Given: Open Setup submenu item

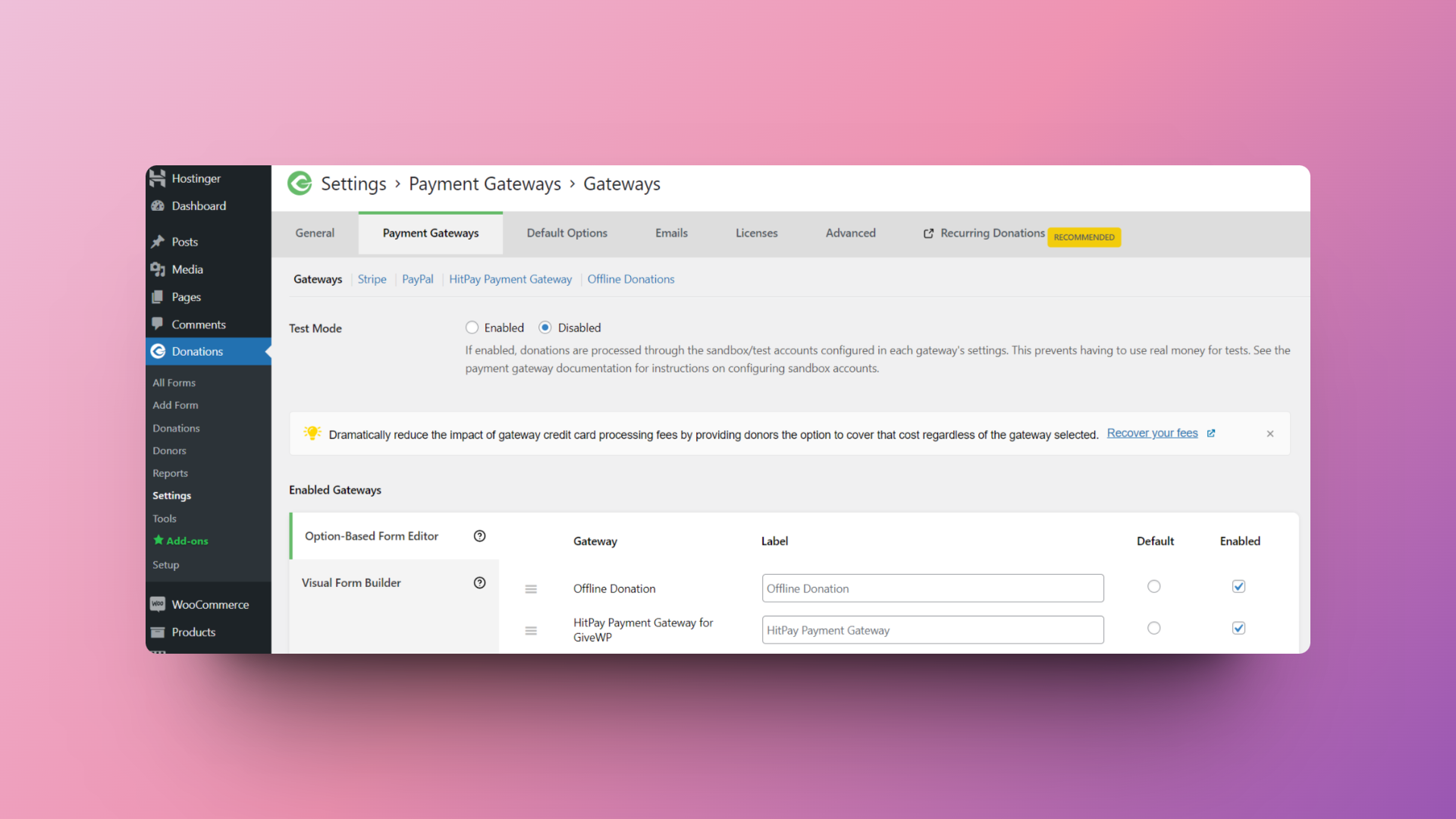Looking at the screenshot, I should pyautogui.click(x=166, y=565).
